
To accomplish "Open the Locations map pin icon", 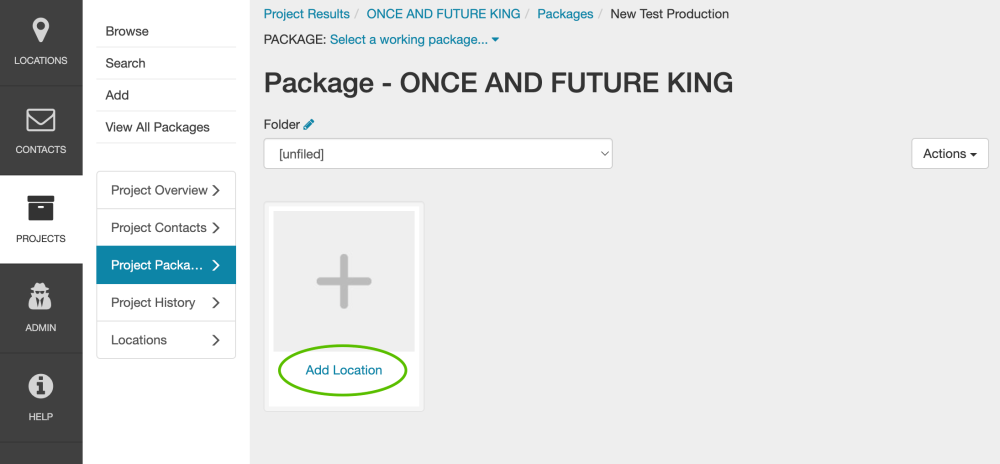I will tap(40, 31).
